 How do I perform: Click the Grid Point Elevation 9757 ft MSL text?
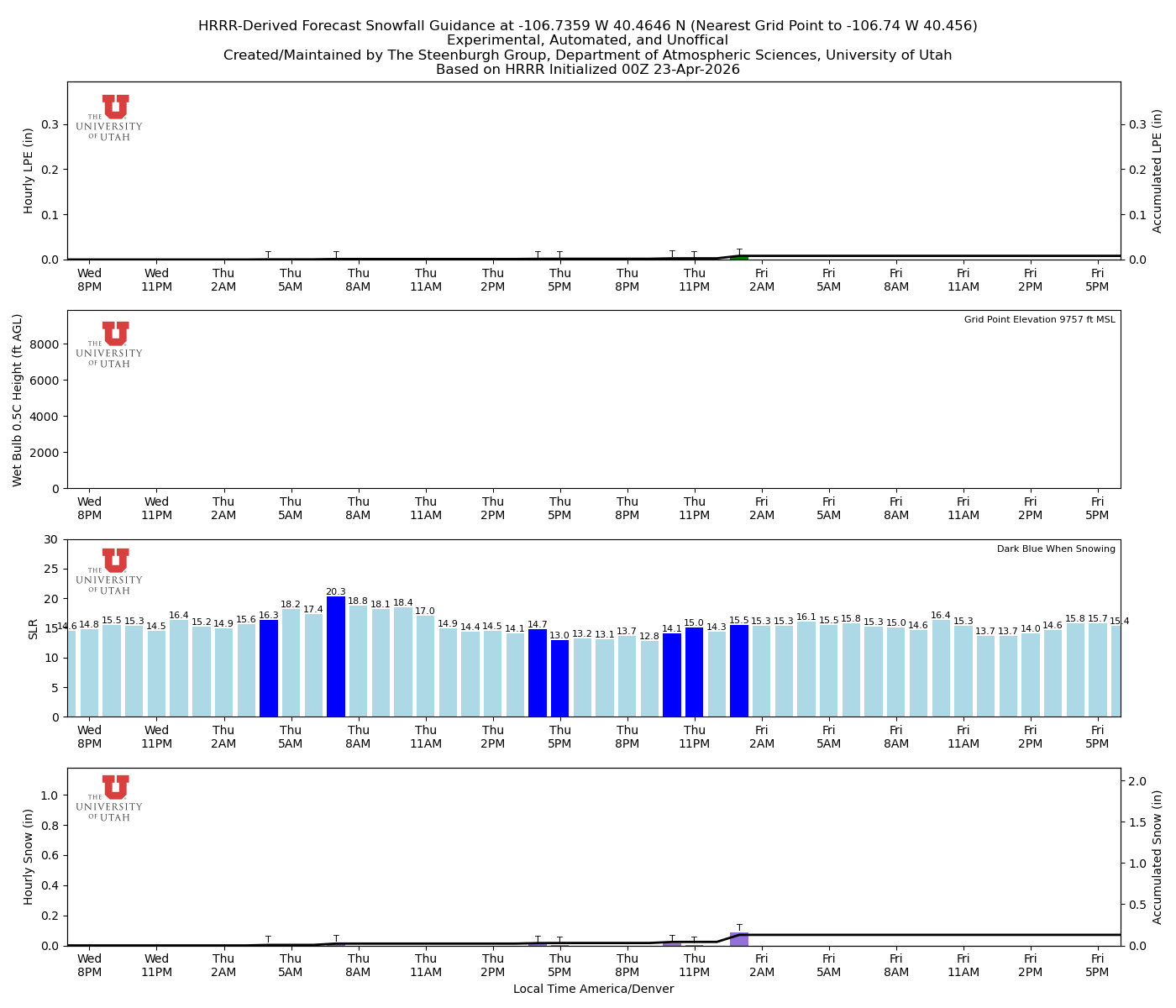1042,319
